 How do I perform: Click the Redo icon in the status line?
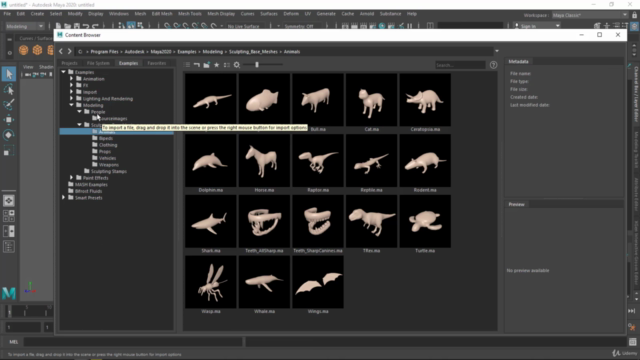click(x=95, y=26)
